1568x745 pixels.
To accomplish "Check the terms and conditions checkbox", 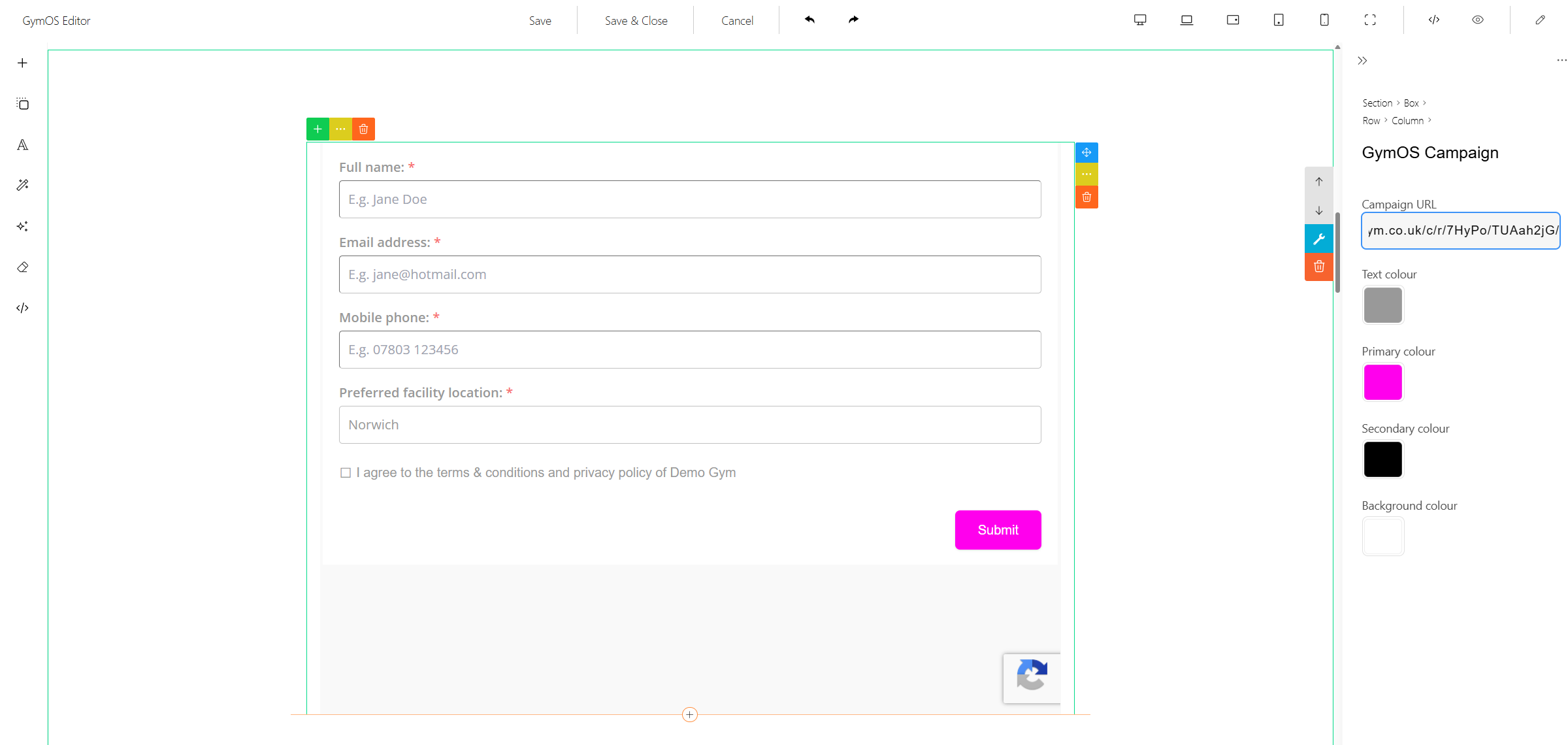I will (346, 472).
